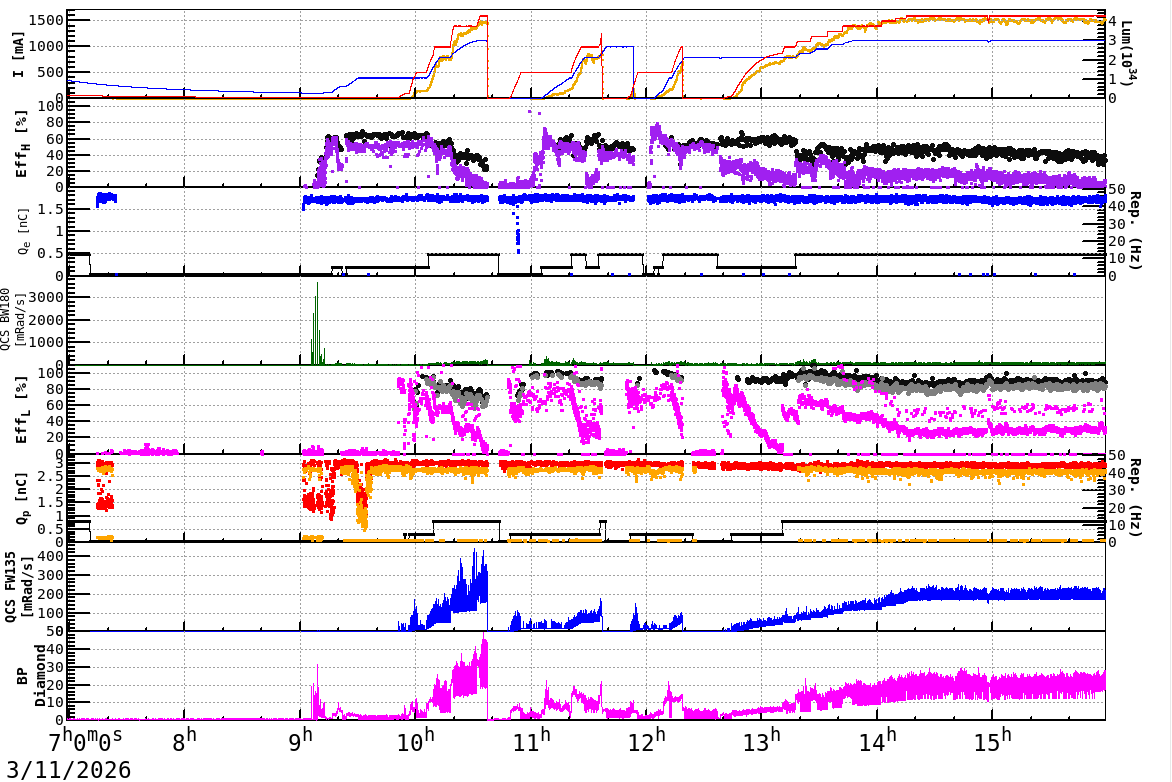Click the '11h' time axis label

pyautogui.click(x=531, y=741)
